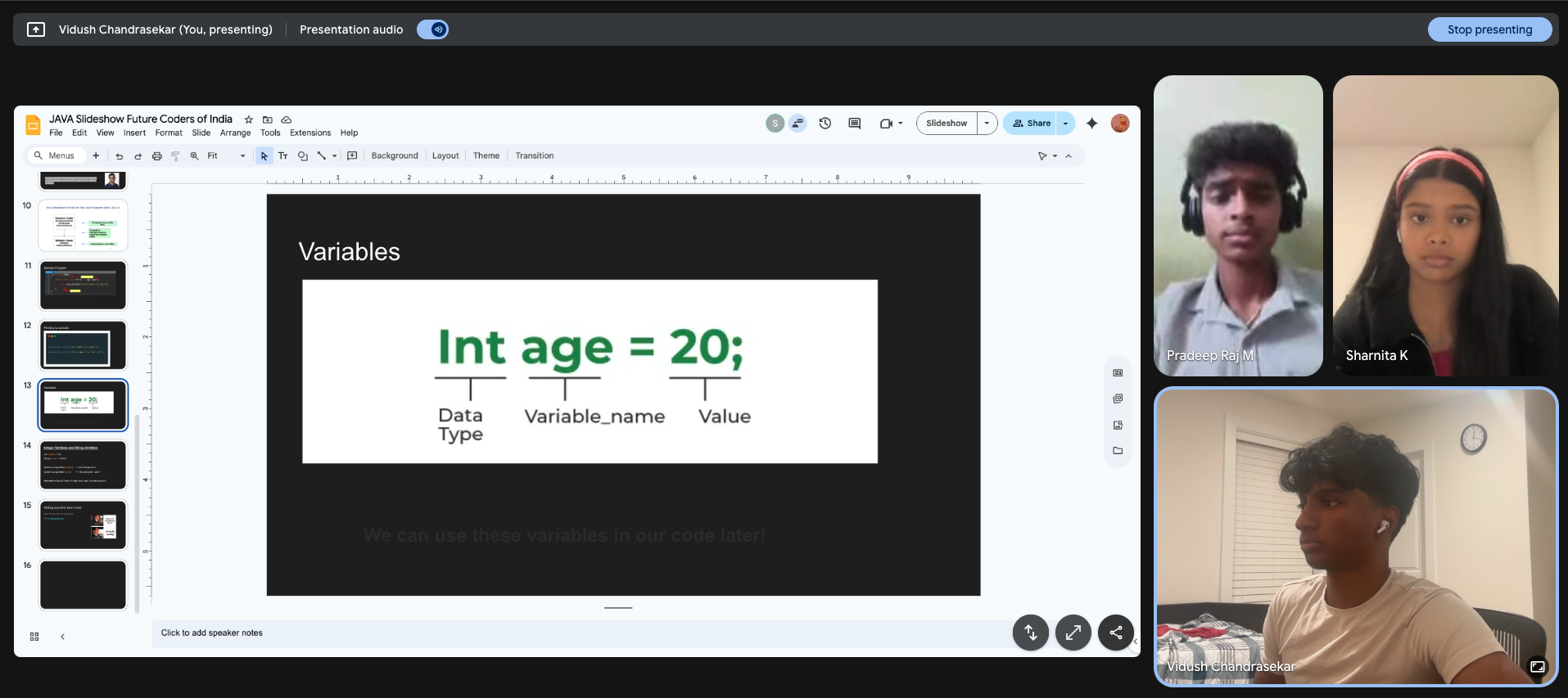Collapse the toolbar with the up chevron
This screenshot has width=1568, height=698.
coord(1069,155)
